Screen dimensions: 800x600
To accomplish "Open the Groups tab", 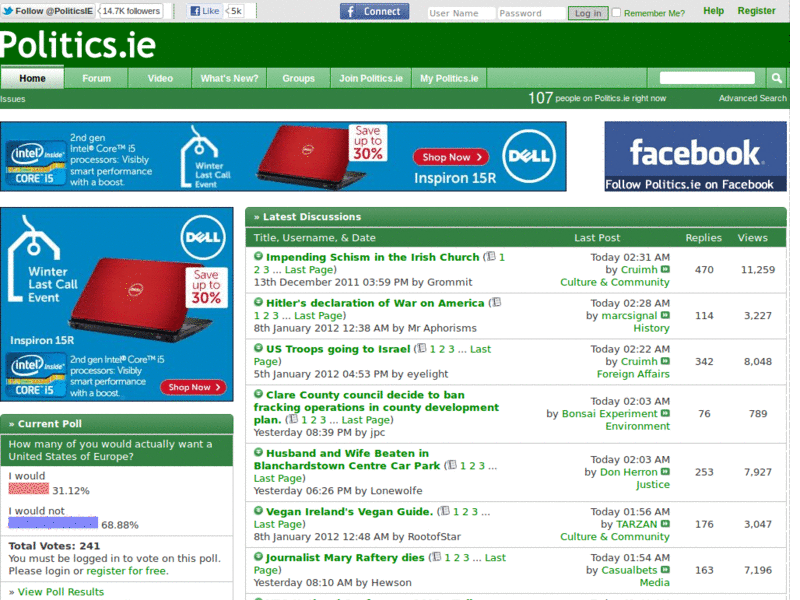I will pos(298,78).
